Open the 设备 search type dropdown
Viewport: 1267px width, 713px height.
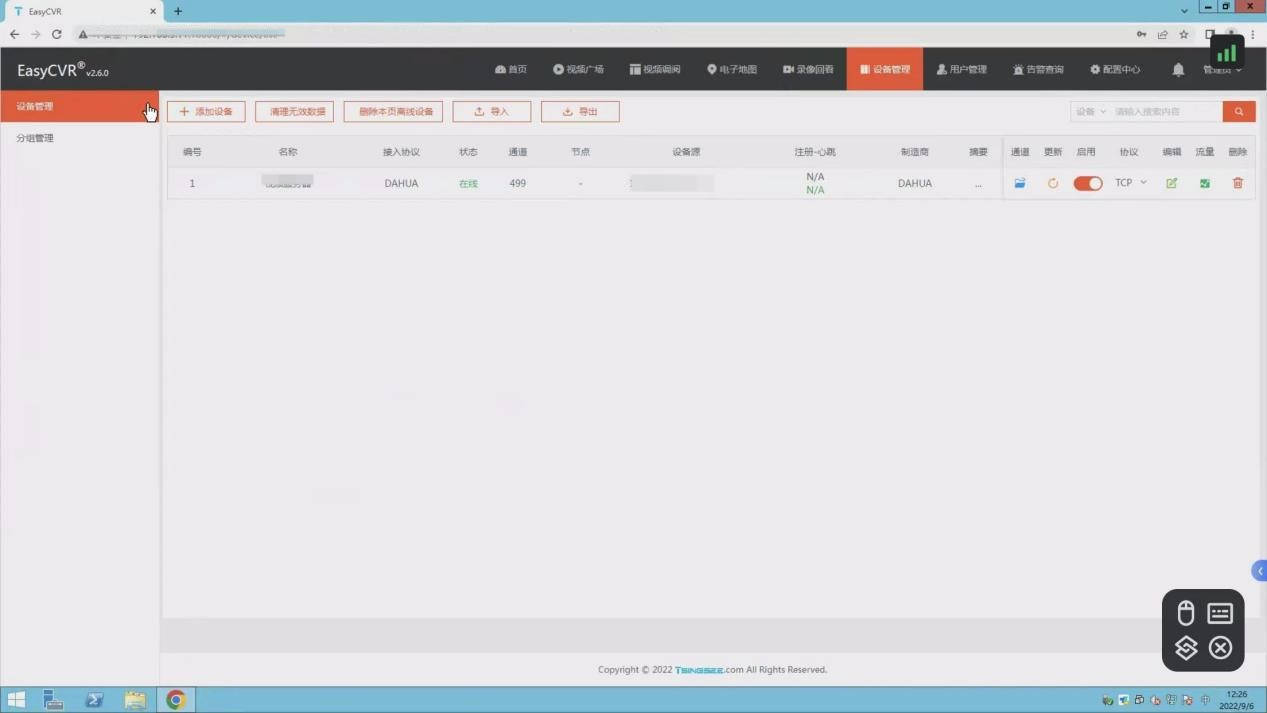1091,111
